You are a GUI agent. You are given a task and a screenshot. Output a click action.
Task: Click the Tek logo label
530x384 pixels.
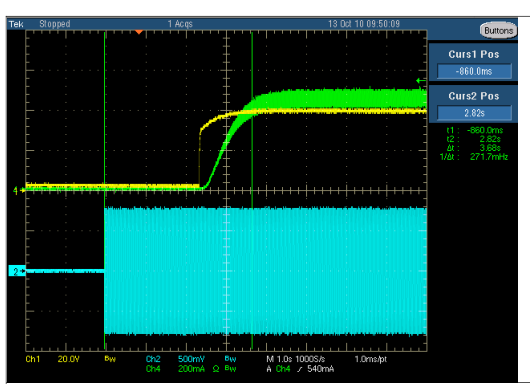pyautogui.click(x=16, y=24)
